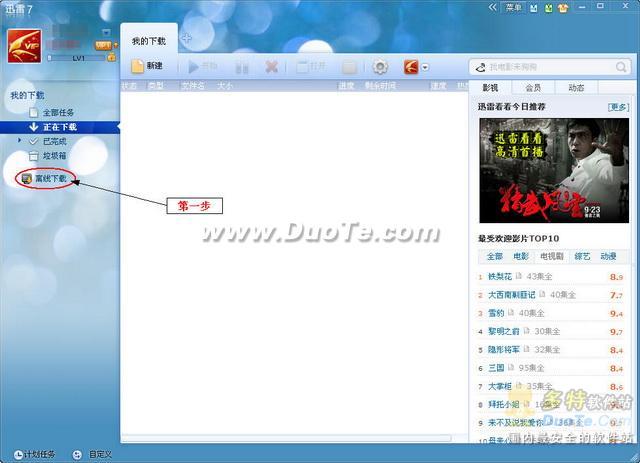
Task: Select the 动漫 filter in TOP10
Action: click(608, 256)
